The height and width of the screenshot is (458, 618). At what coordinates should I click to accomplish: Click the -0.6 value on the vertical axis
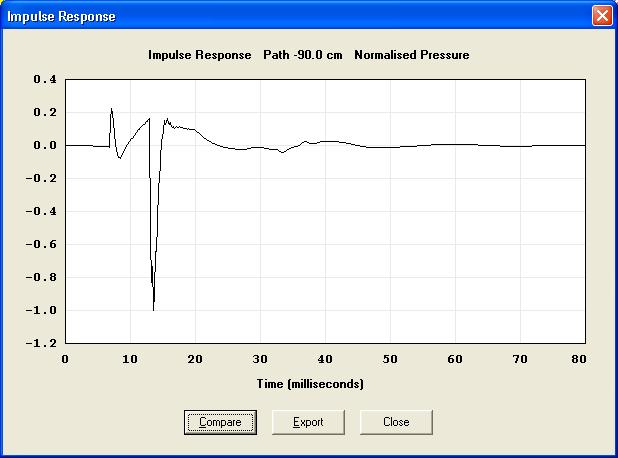(x=41, y=244)
